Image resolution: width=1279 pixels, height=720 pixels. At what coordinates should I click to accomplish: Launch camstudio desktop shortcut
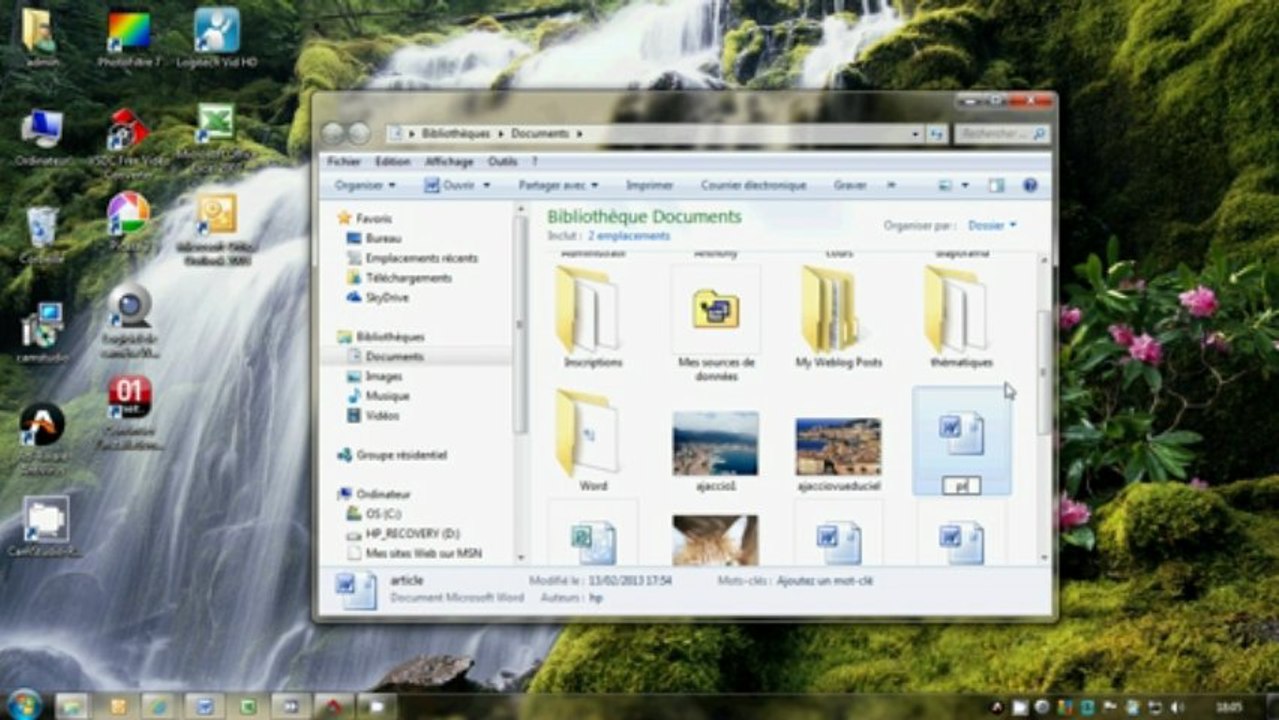(41, 332)
